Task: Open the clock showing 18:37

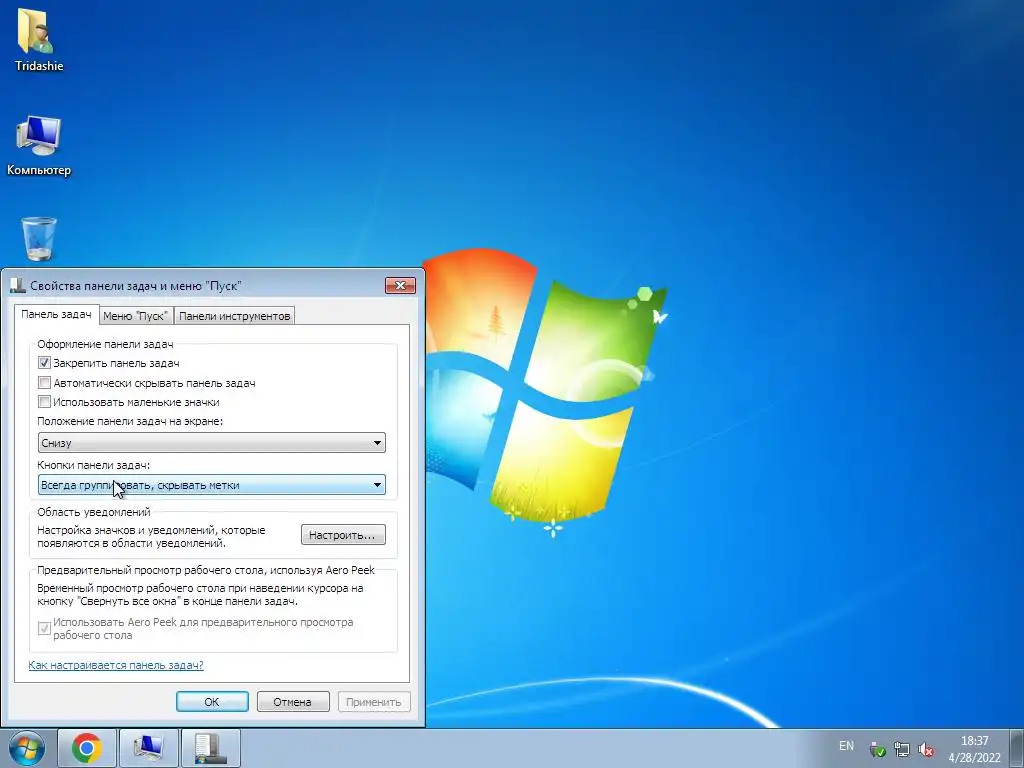Action: point(974,749)
